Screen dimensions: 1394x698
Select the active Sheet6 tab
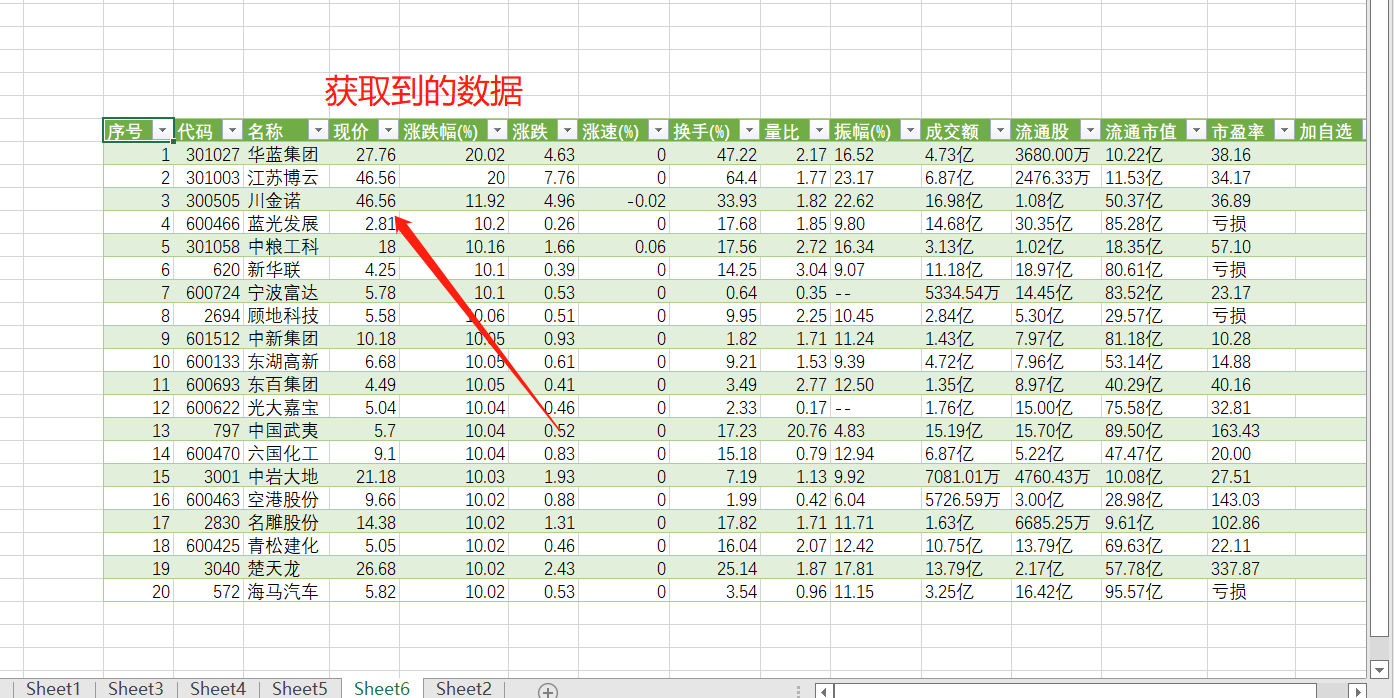tap(382, 688)
